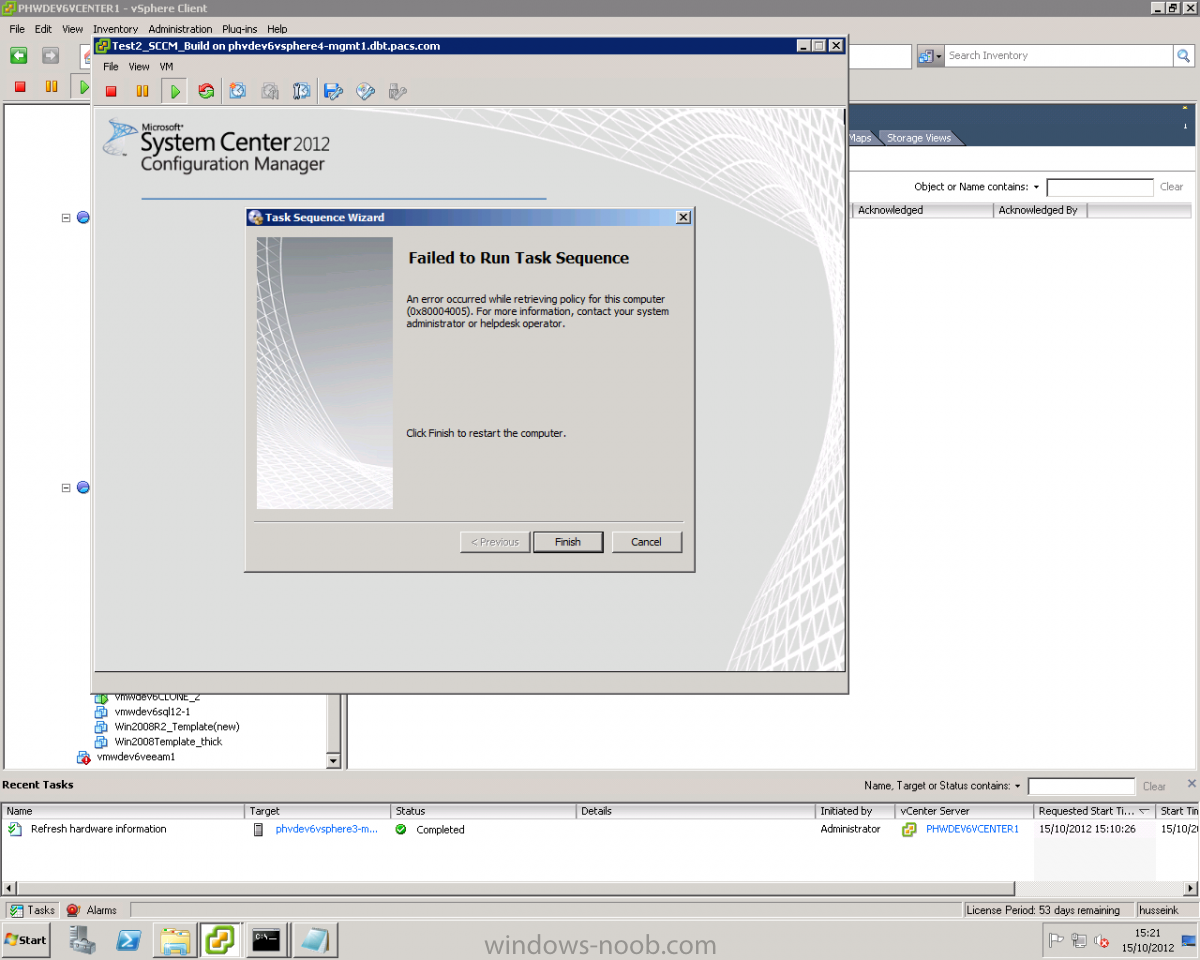1200x960 pixels.
Task: Select vmwdev6sql12-1 in inventory tree
Action: click(152, 711)
